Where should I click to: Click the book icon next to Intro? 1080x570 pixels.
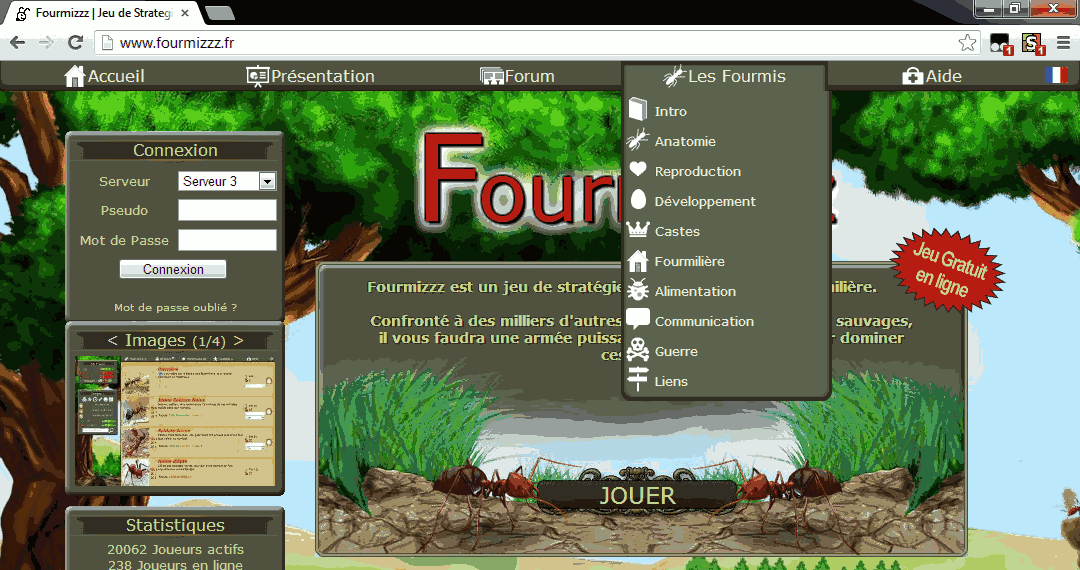pos(638,110)
